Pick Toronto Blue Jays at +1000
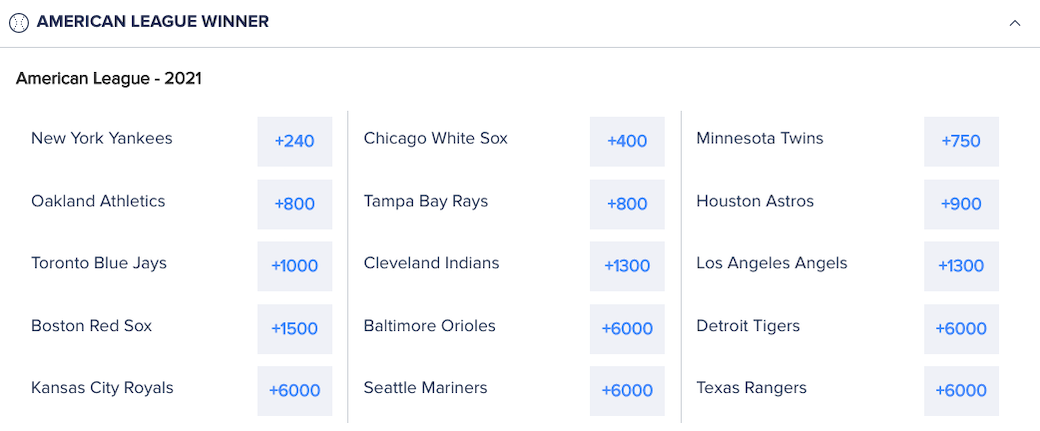The image size is (1040, 431). click(x=295, y=266)
